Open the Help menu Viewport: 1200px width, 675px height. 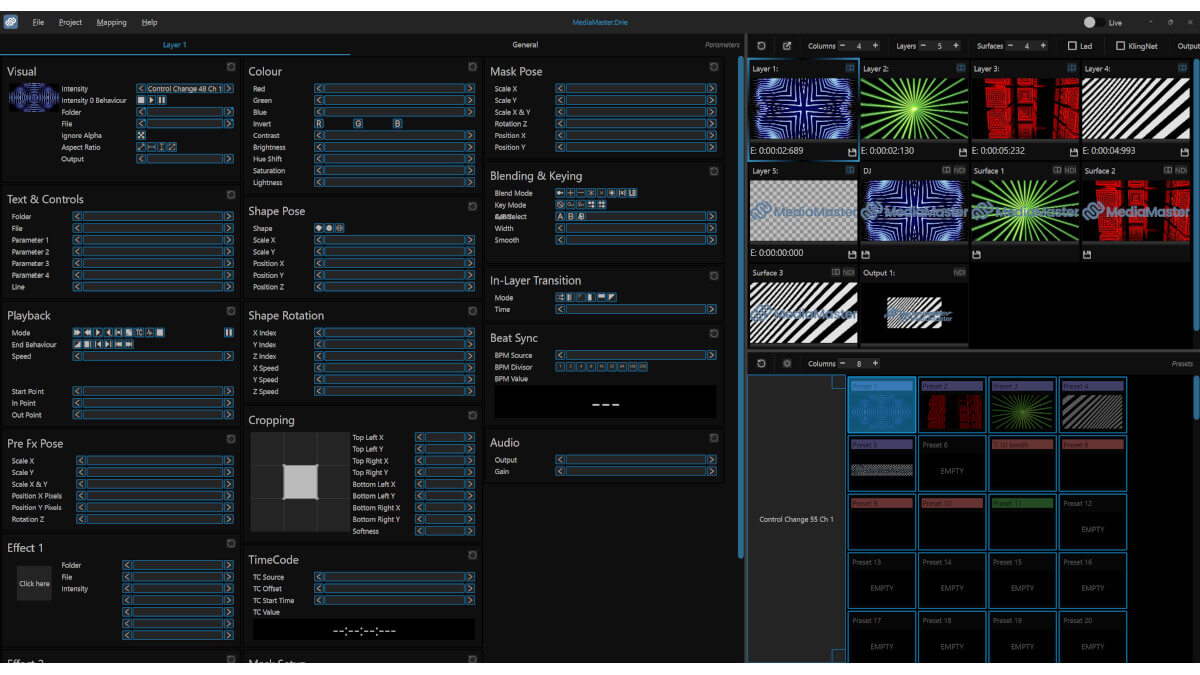click(x=149, y=22)
